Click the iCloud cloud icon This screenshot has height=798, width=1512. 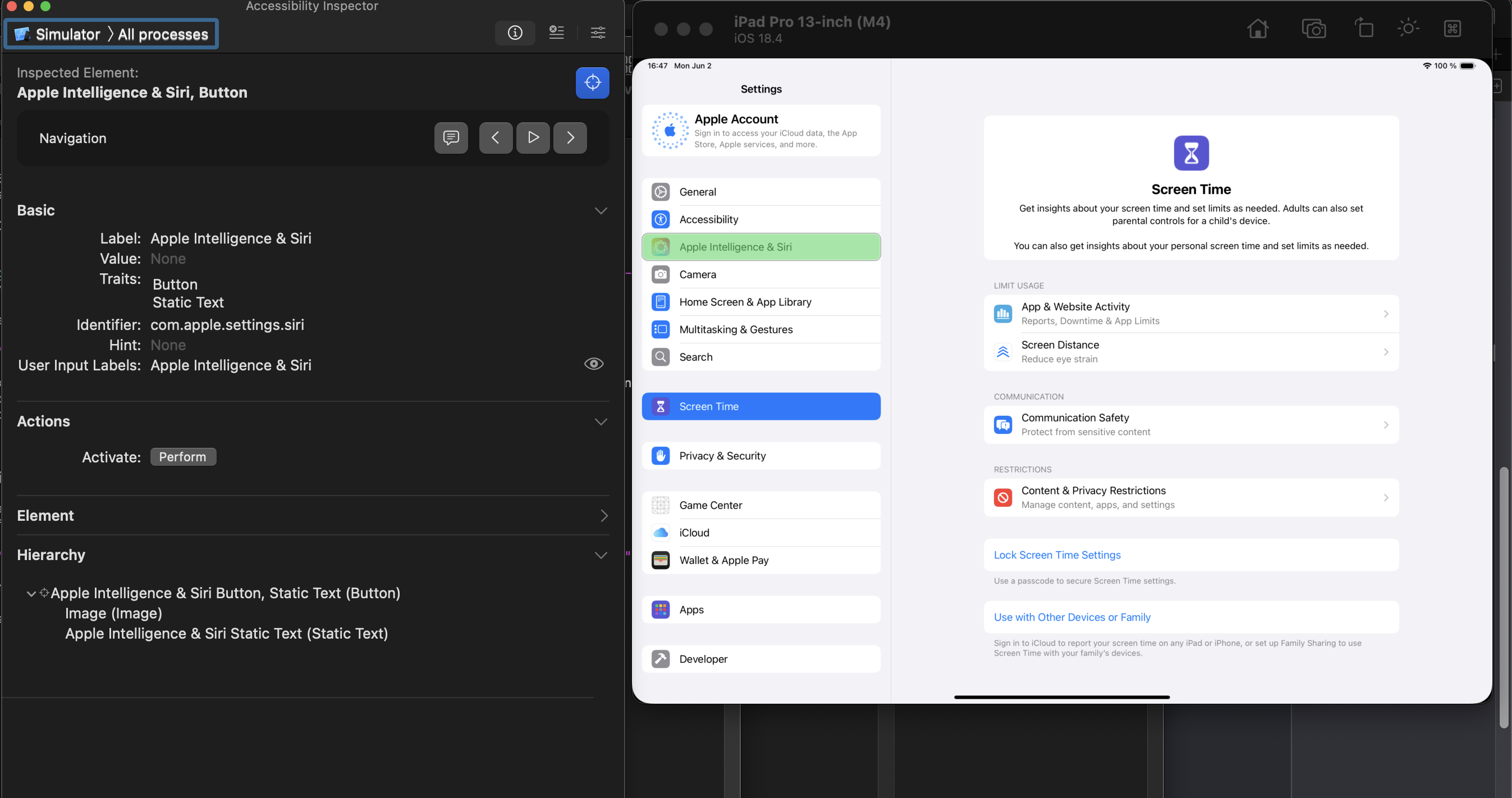pyautogui.click(x=661, y=533)
